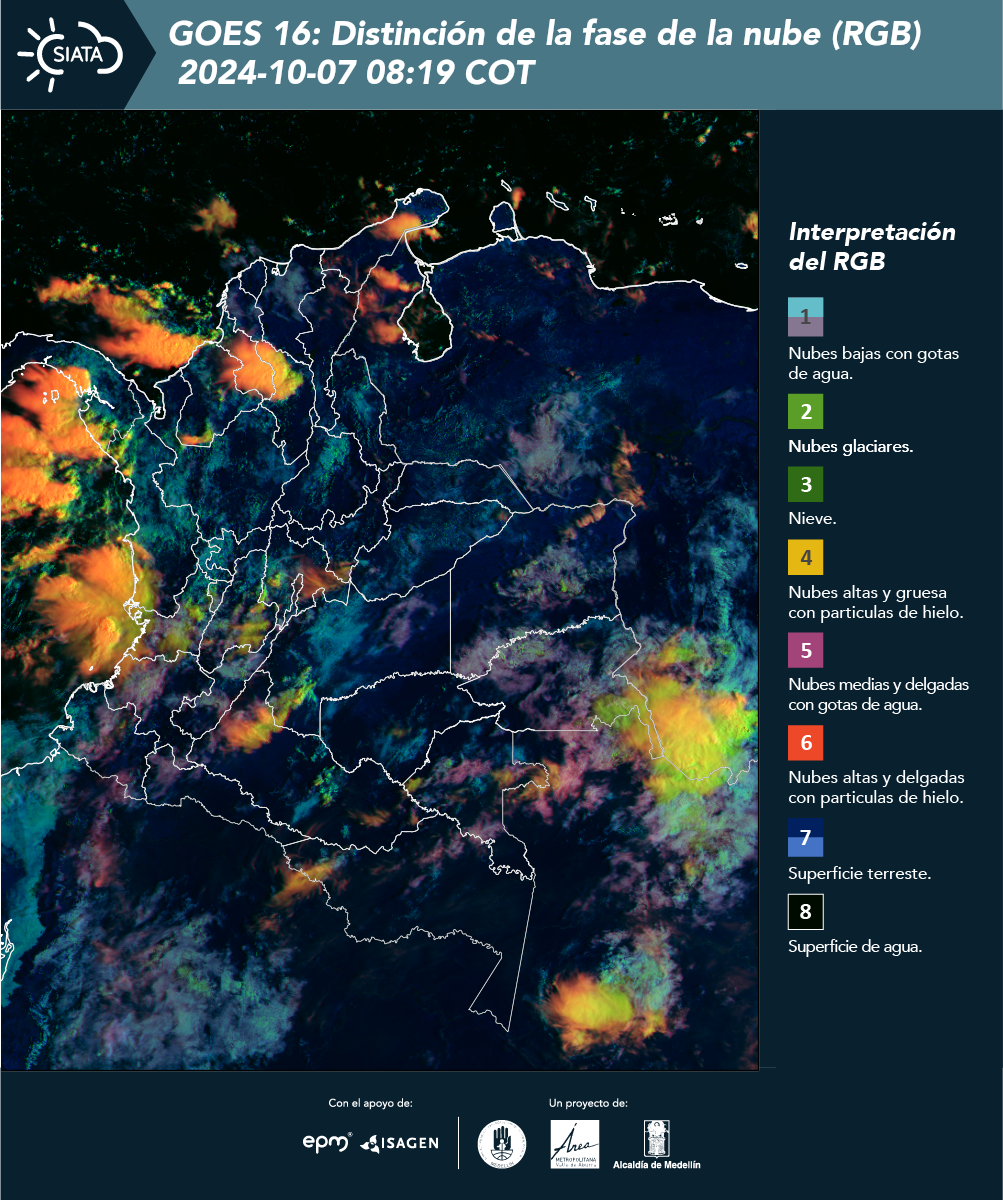Pick the dark green swatch number 3

tap(805, 485)
